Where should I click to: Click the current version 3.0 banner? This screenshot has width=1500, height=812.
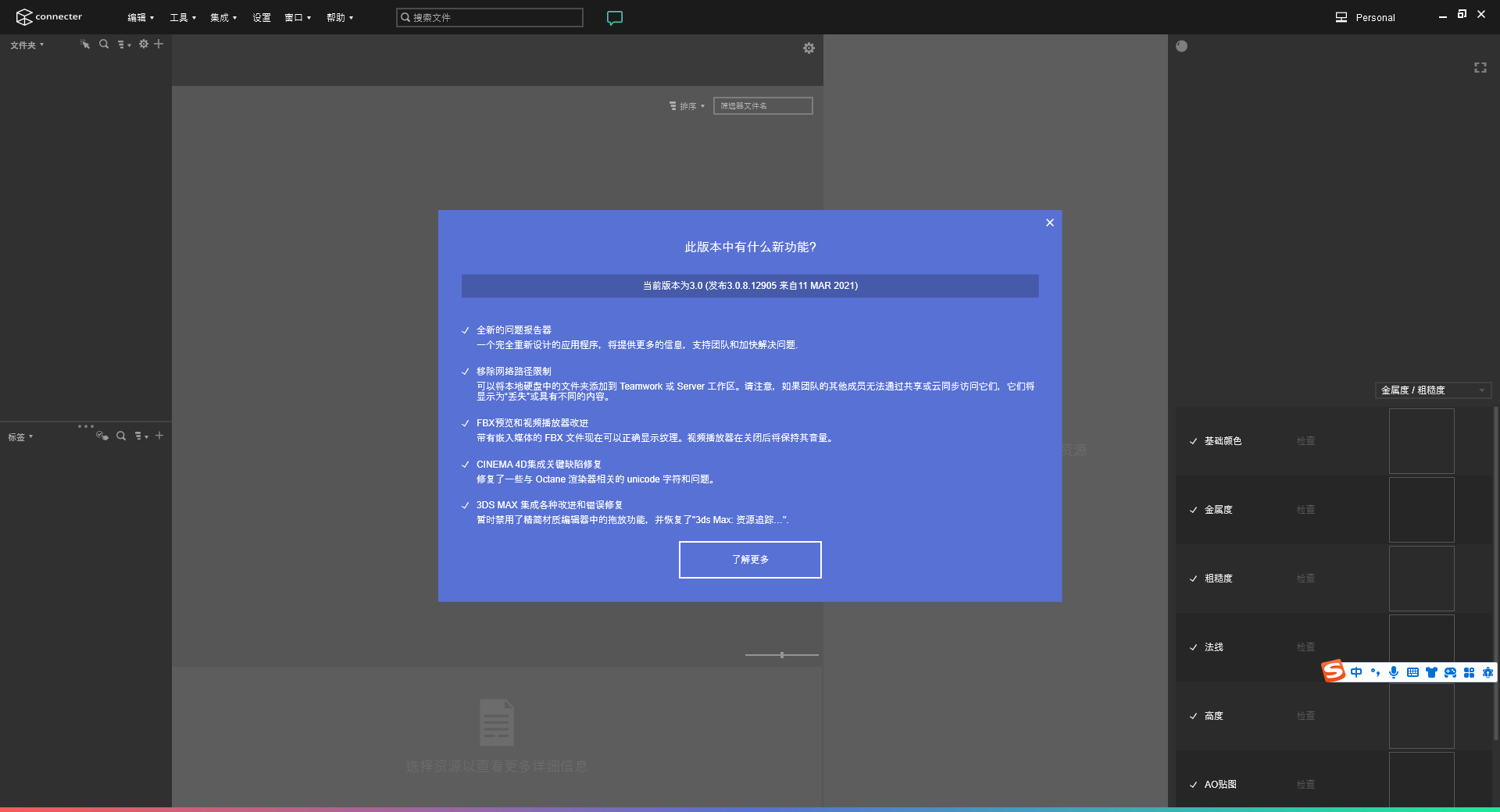[x=750, y=286]
